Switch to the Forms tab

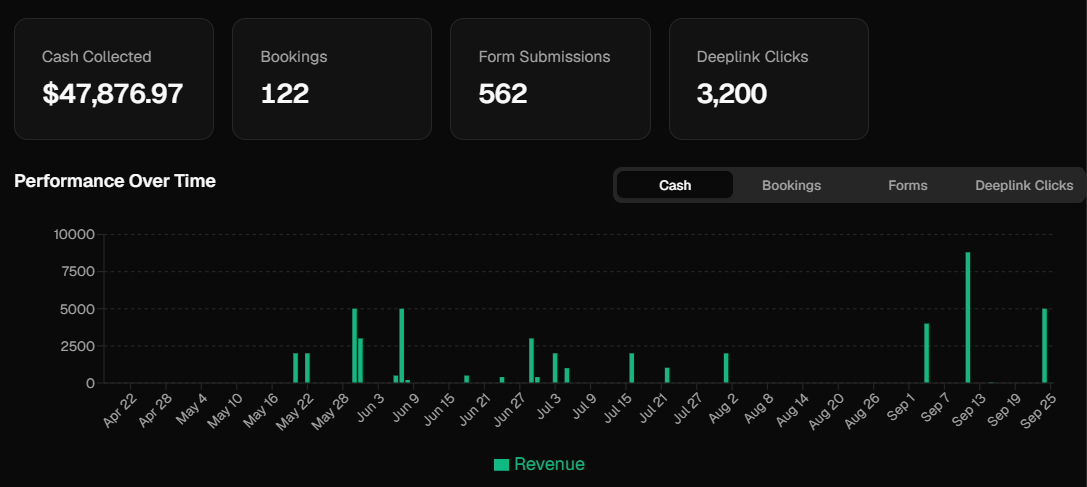(x=907, y=185)
